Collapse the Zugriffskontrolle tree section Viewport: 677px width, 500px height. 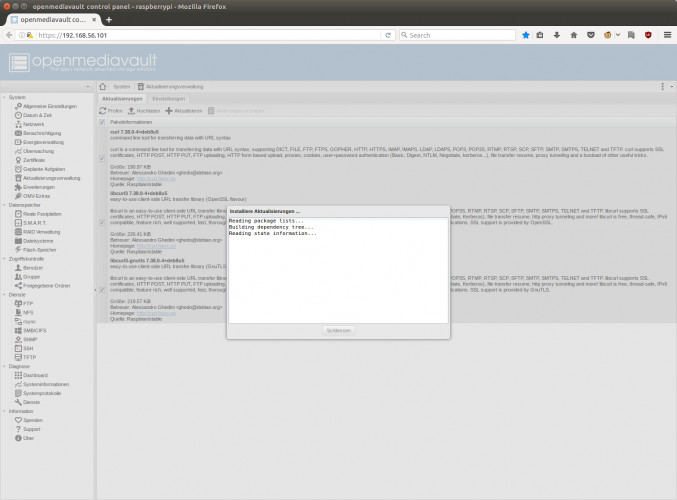point(4,259)
